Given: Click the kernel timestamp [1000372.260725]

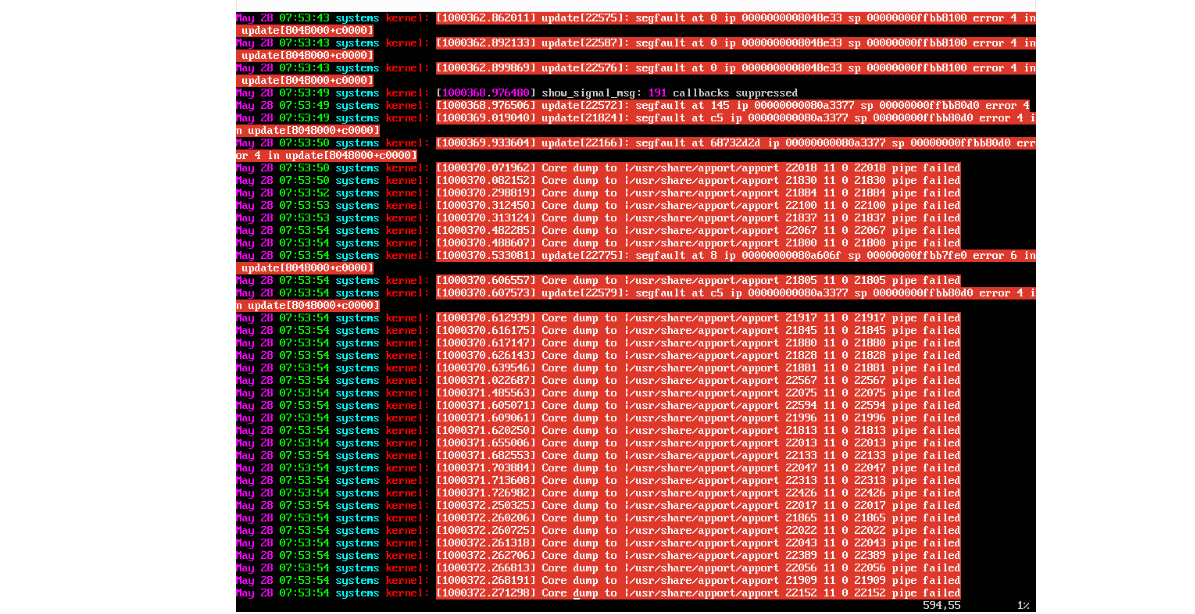Looking at the screenshot, I should coord(486,531).
